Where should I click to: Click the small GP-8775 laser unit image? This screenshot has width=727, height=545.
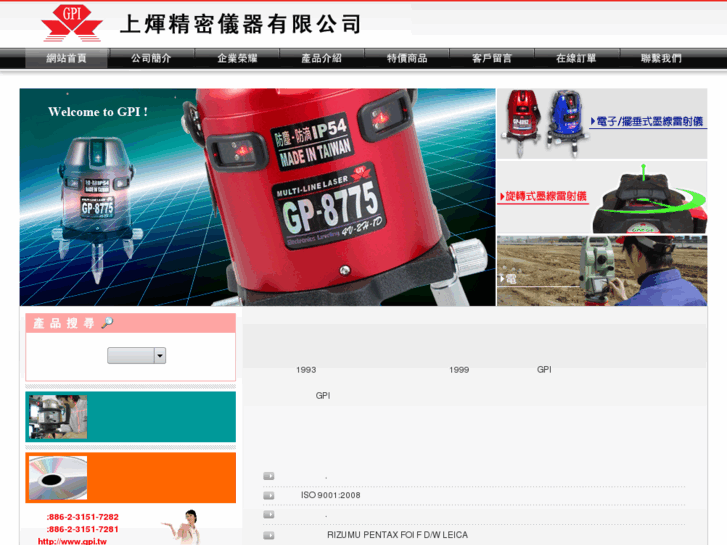point(97,210)
